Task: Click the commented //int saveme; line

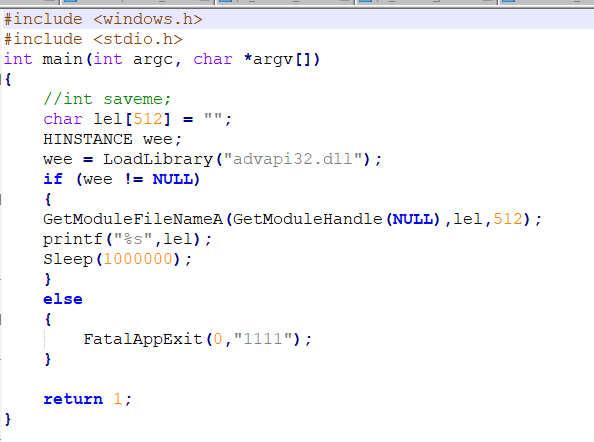Action: (x=107, y=99)
